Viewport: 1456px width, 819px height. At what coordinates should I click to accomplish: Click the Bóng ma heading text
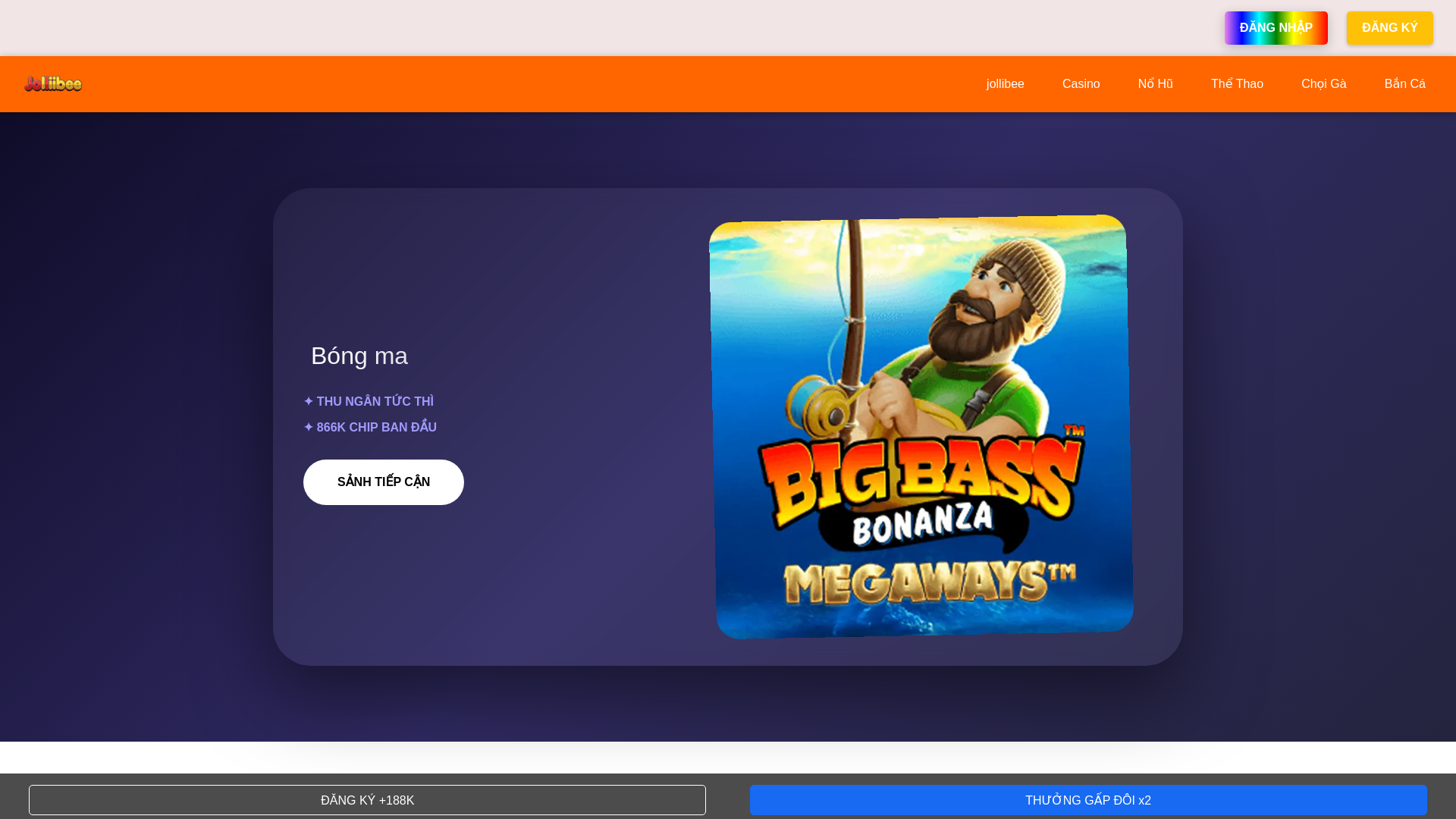point(359,356)
